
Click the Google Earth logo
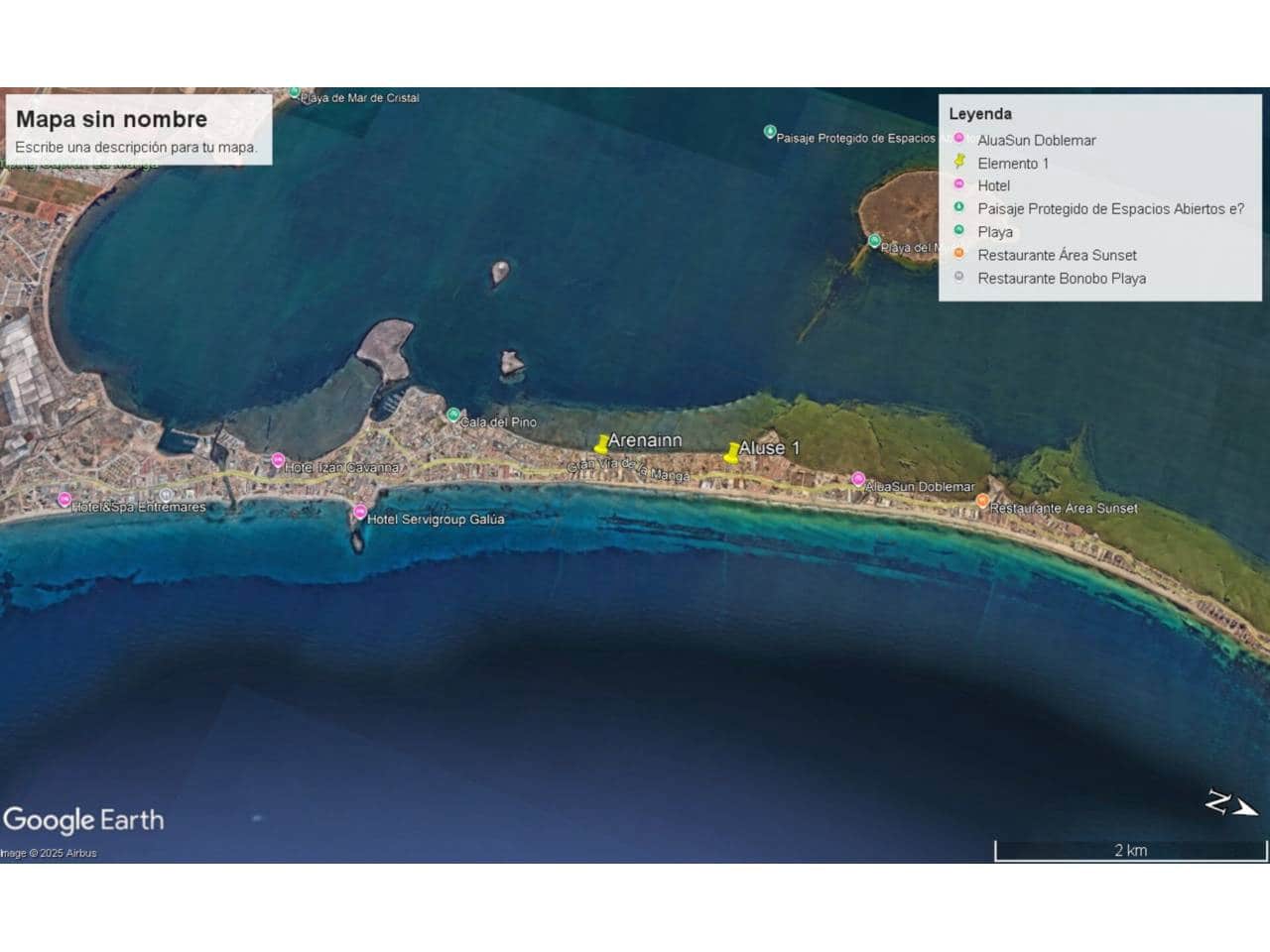[83, 820]
